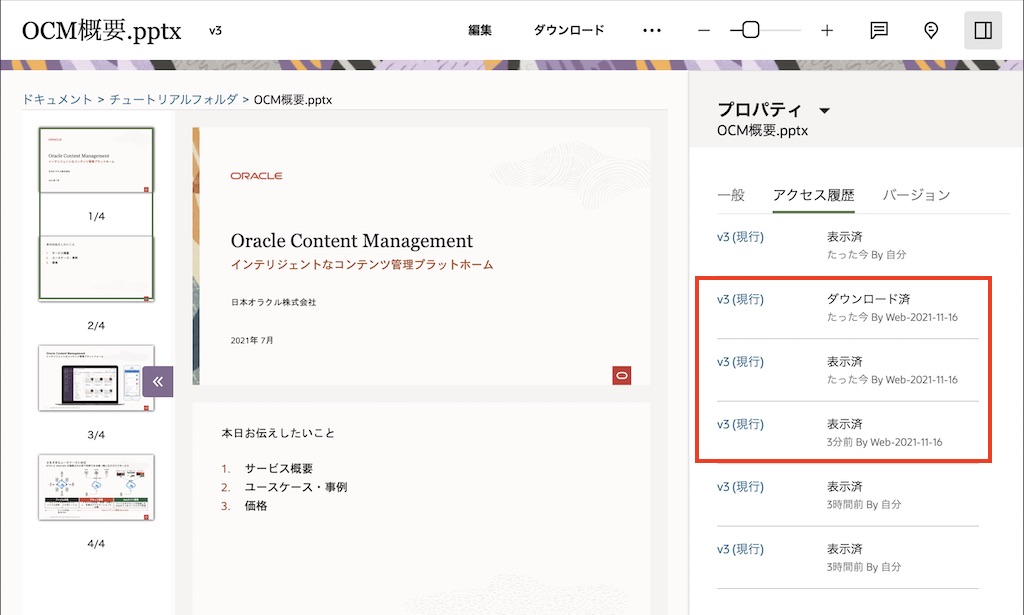Click the comment annotation icon

coord(878,30)
